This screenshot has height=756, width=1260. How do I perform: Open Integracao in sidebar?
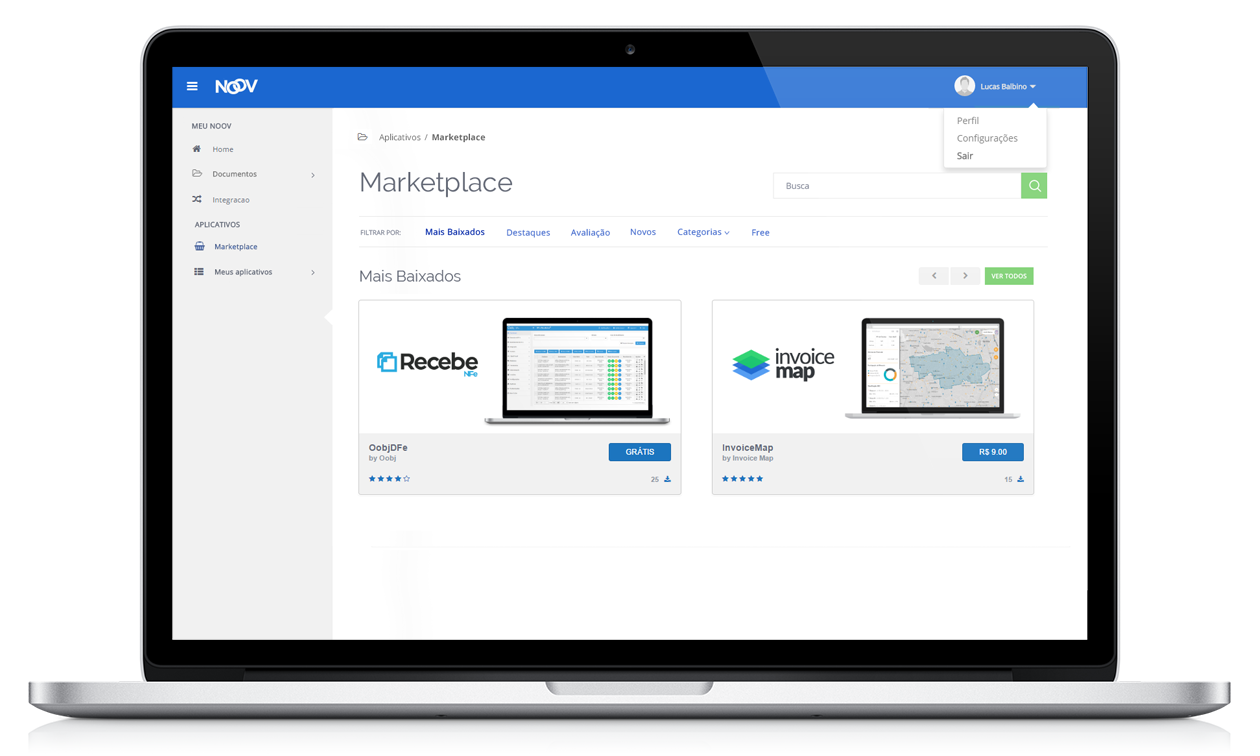click(x=231, y=200)
